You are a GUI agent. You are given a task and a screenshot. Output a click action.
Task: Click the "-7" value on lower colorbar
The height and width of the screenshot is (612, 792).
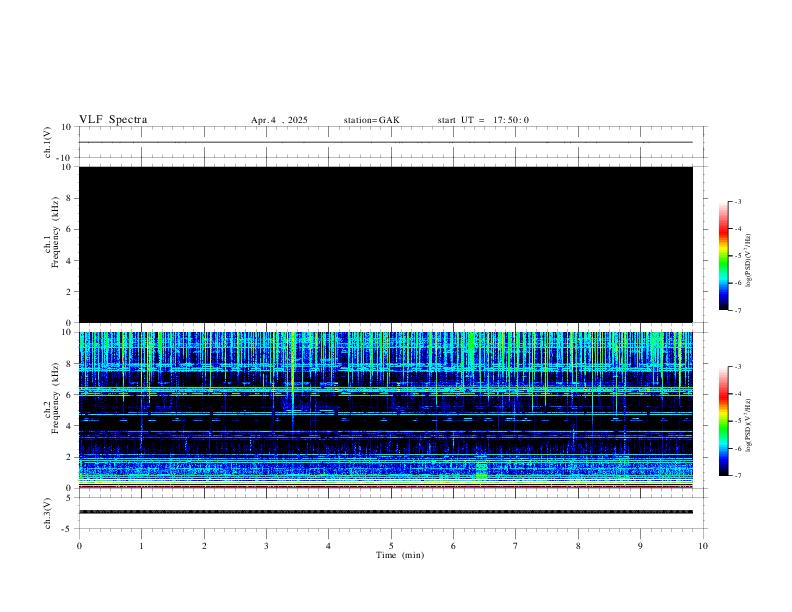click(x=737, y=476)
